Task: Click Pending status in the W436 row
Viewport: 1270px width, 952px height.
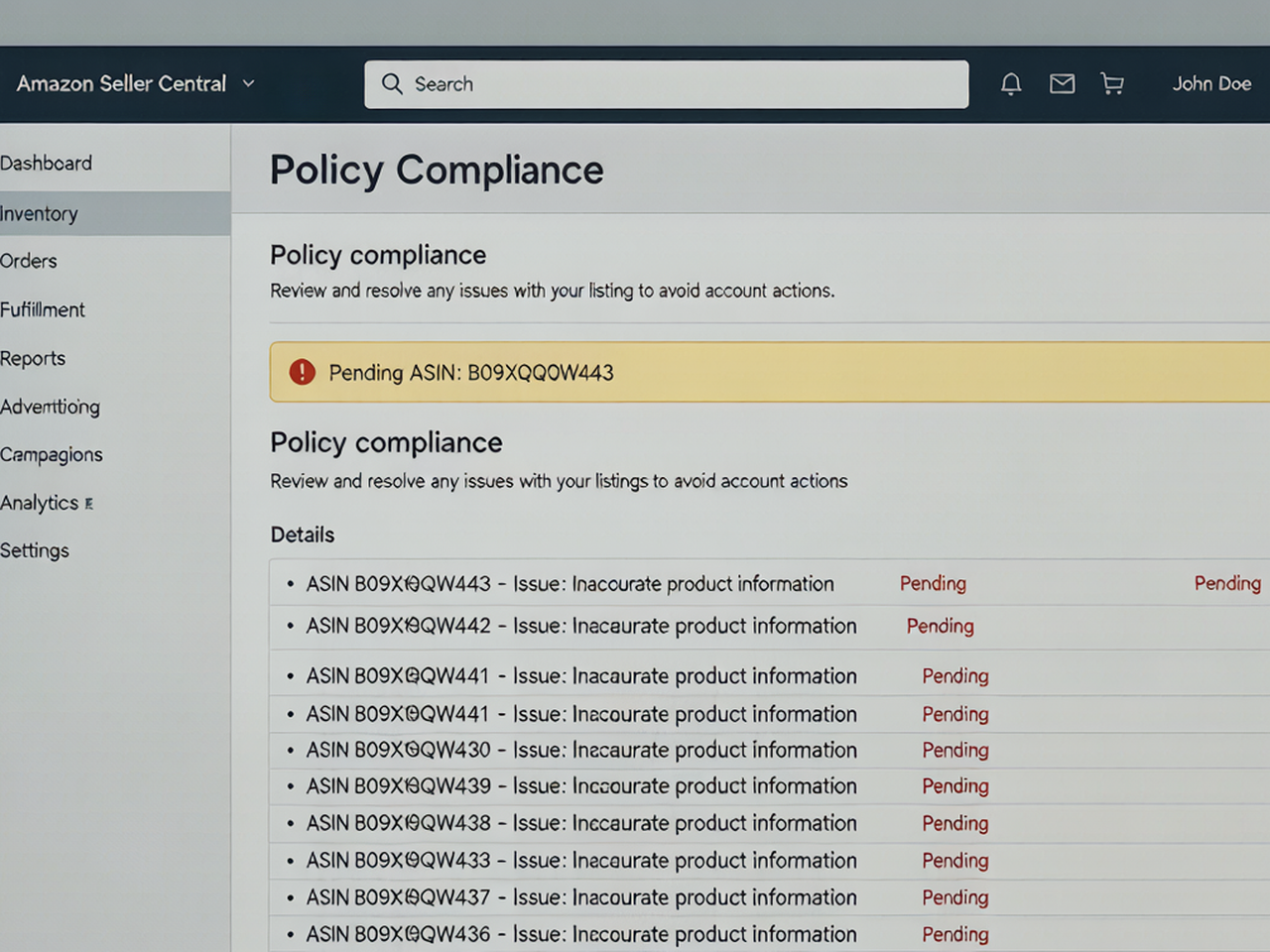Action: click(x=955, y=934)
